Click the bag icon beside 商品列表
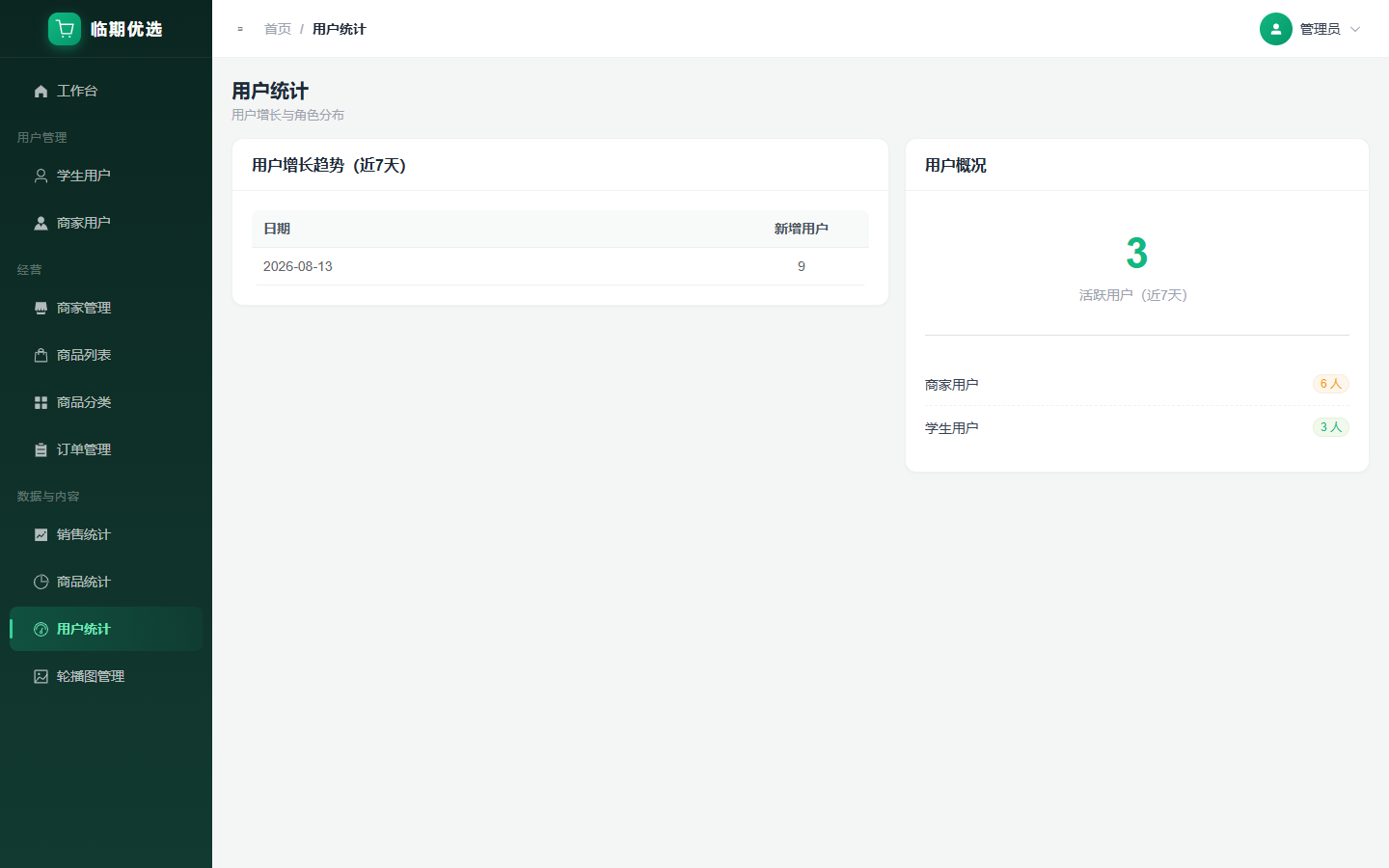 tap(41, 355)
